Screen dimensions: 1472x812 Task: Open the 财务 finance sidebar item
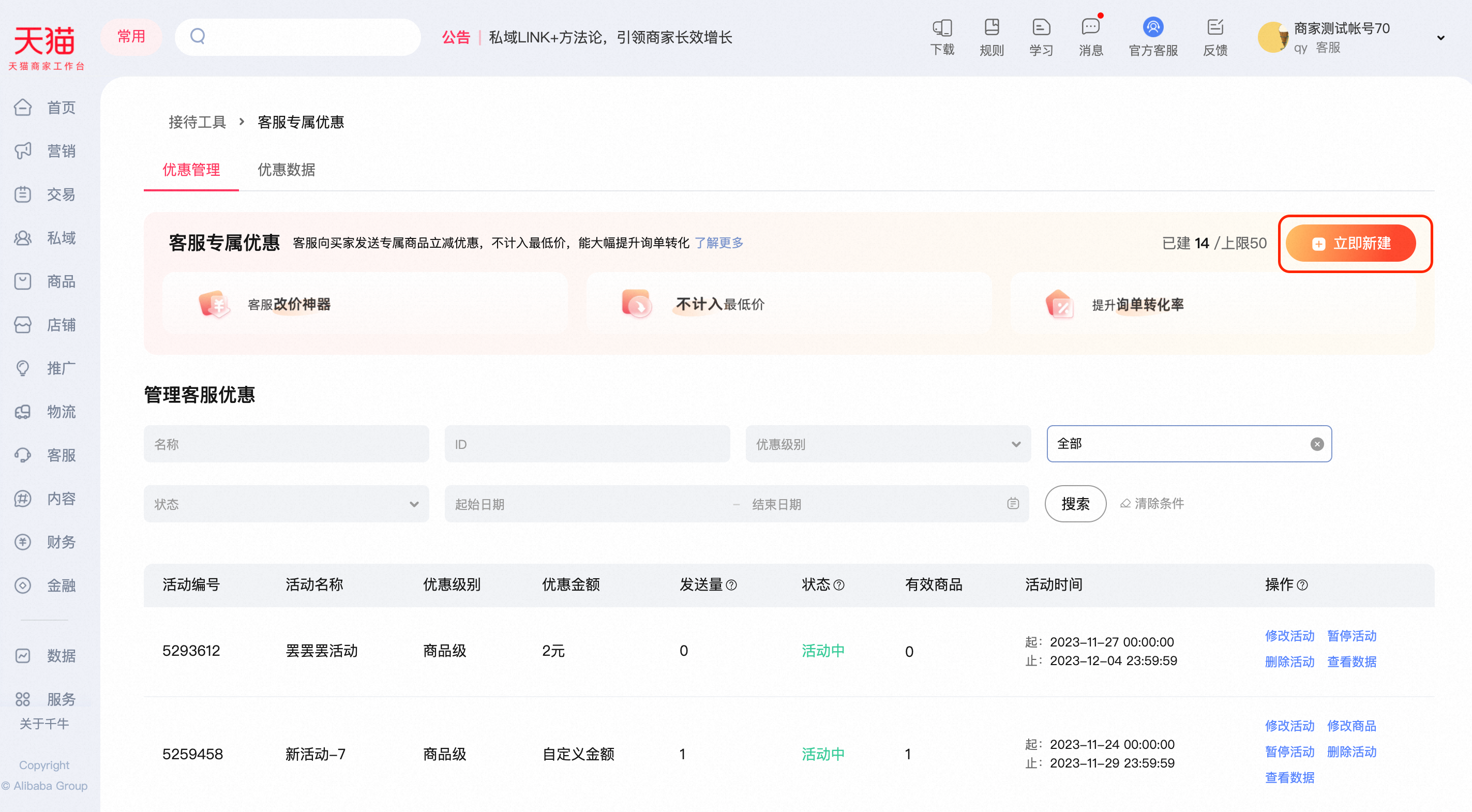tap(45, 542)
